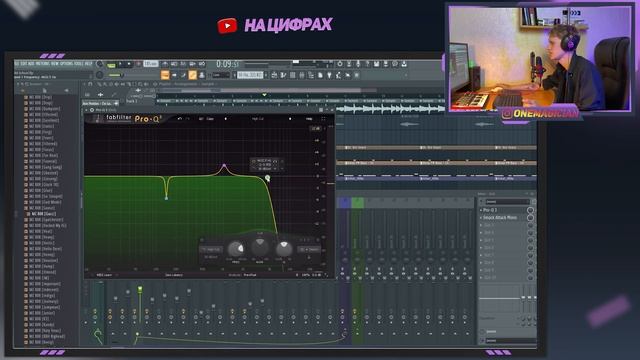The height and width of the screenshot is (360, 640).
Task: Select Smack Attack Mono effect slot
Action: [x=504, y=218]
